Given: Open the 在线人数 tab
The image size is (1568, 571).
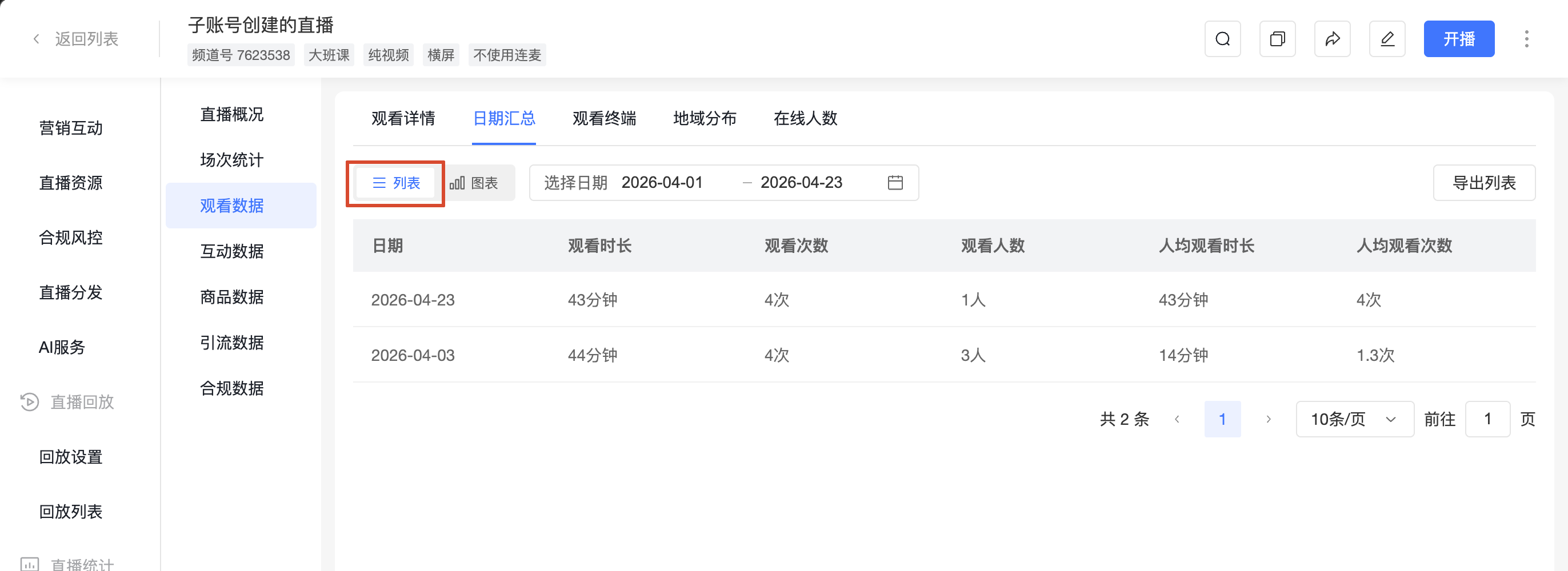Looking at the screenshot, I should pyautogui.click(x=805, y=118).
